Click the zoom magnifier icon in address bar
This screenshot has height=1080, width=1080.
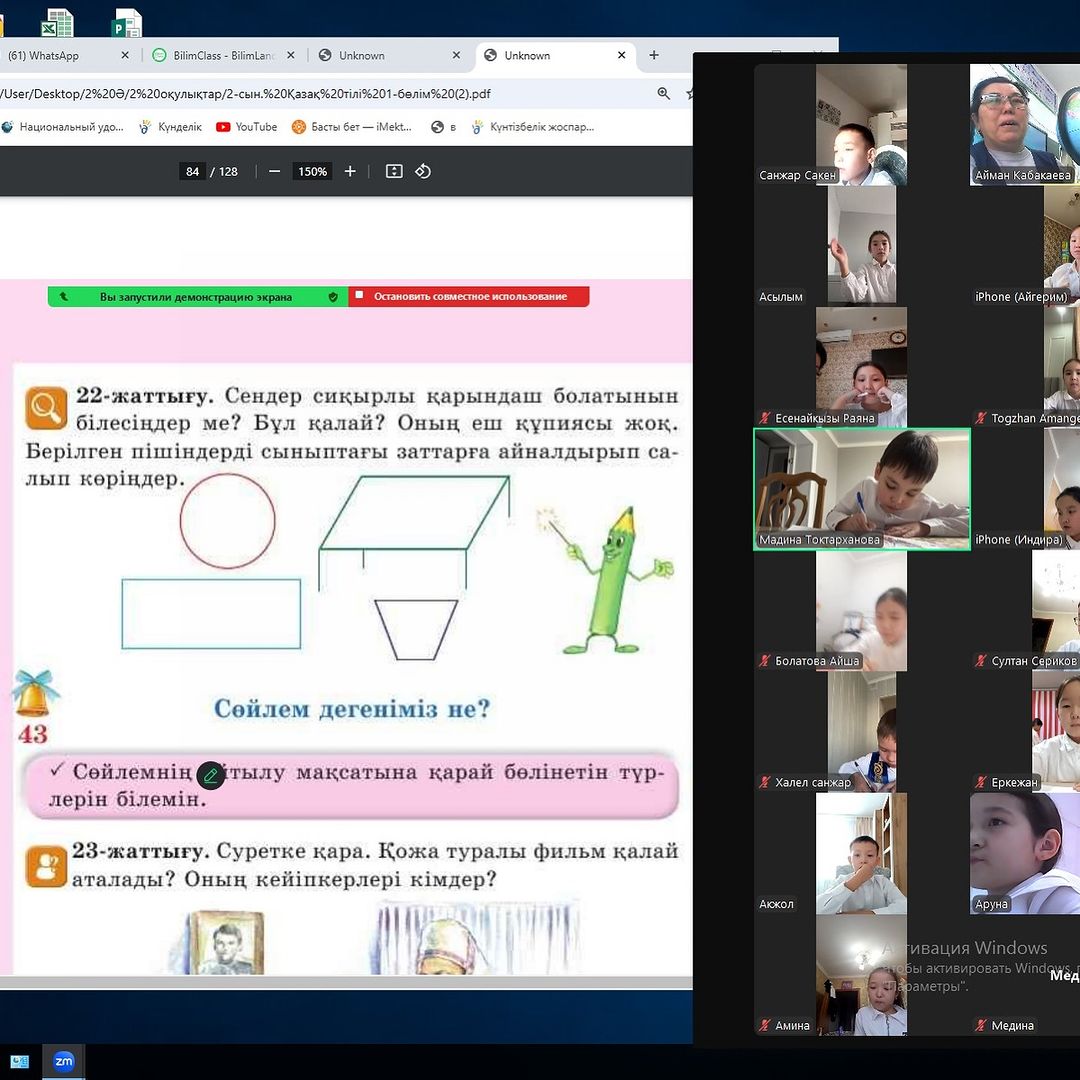tap(664, 94)
